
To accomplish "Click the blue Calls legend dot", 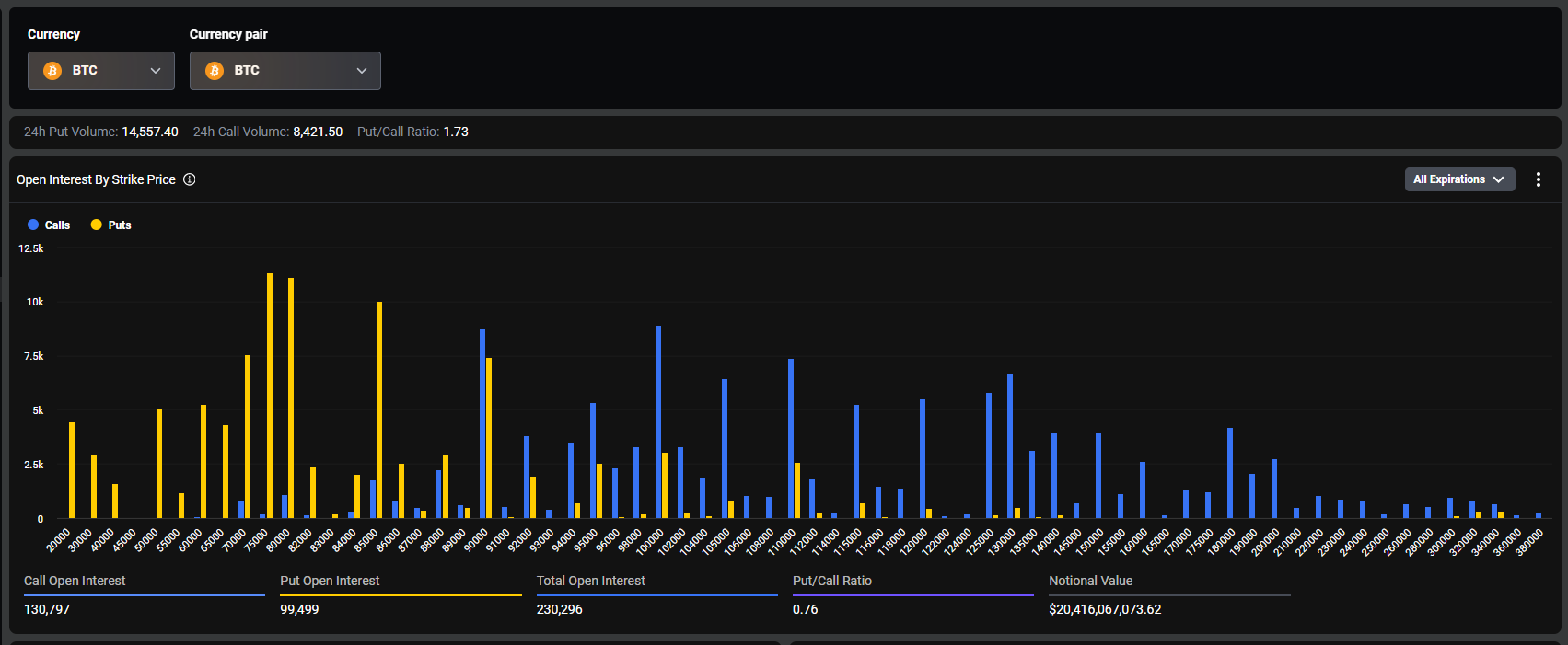I will click(33, 225).
